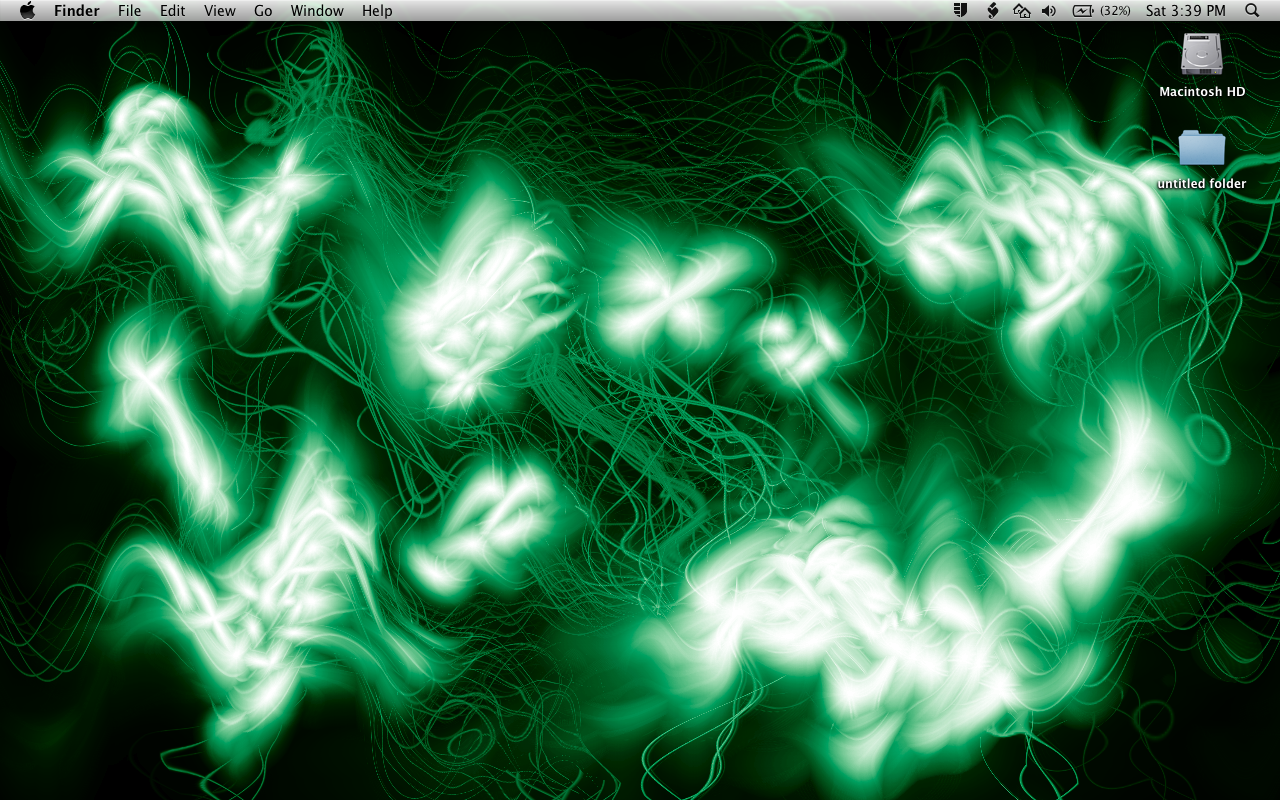The image size is (1280, 800).
Task: Open the Go menu
Action: pyautogui.click(x=263, y=11)
